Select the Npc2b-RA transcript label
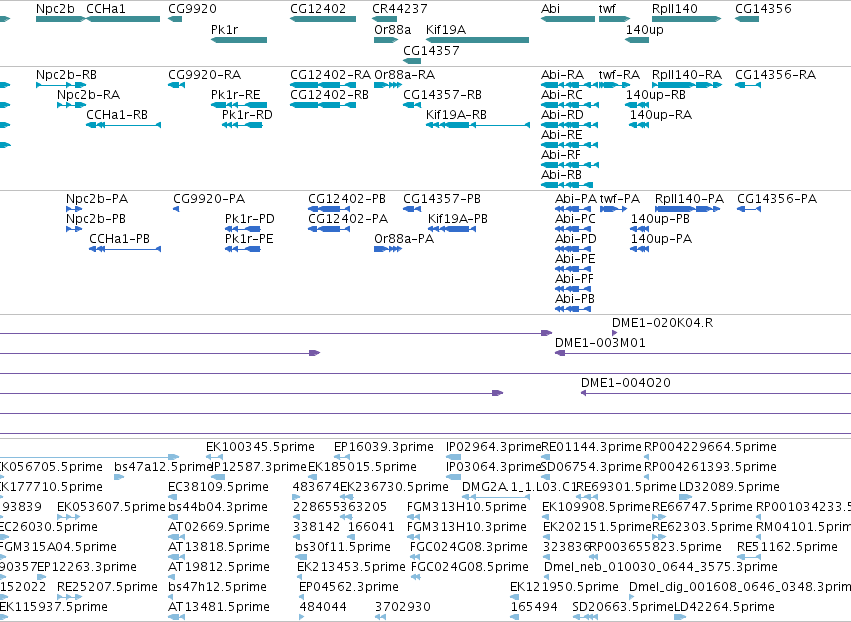The image size is (851, 622). pyautogui.click(x=88, y=95)
